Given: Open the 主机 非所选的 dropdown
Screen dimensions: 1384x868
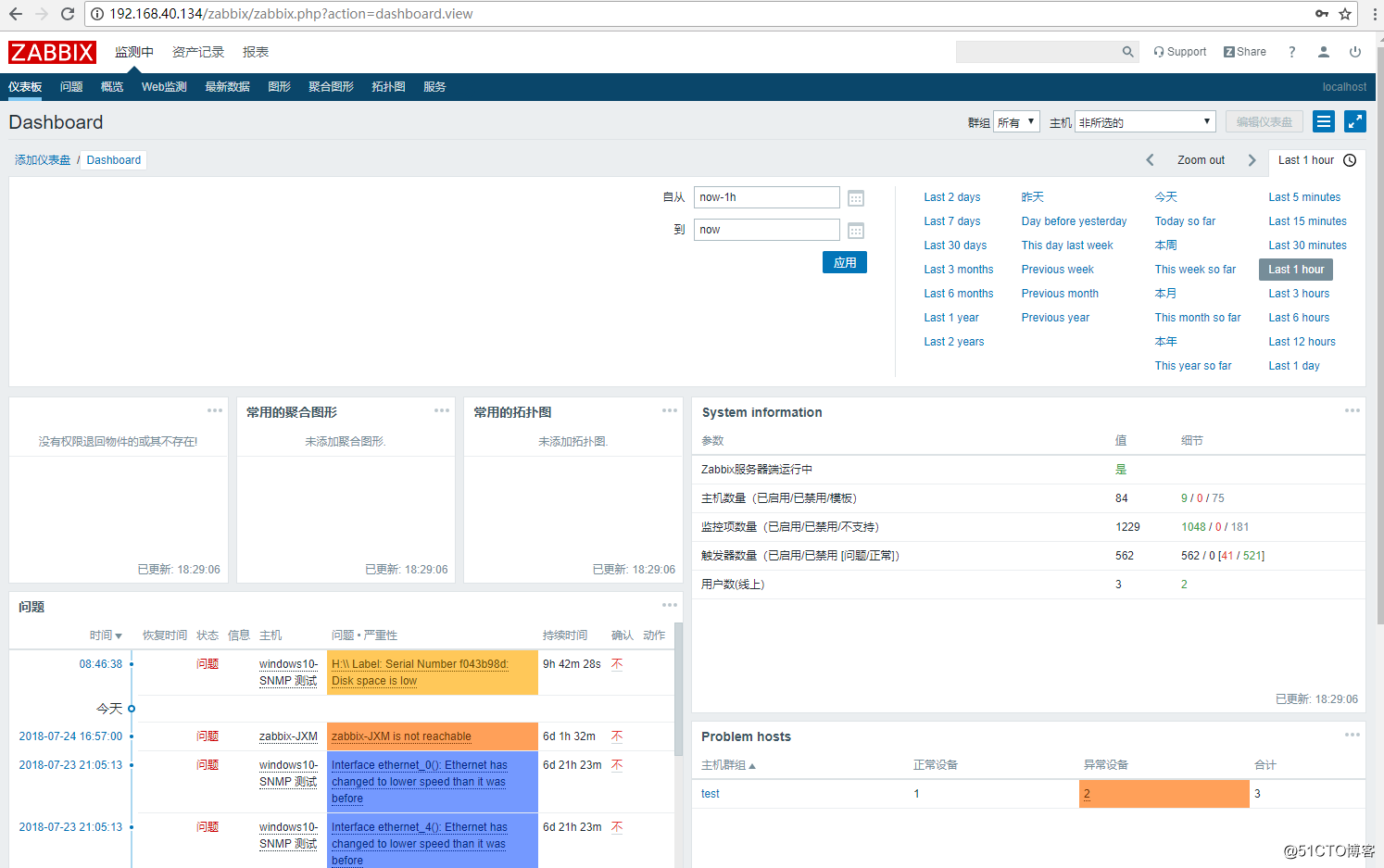Looking at the screenshot, I should pos(1145,121).
